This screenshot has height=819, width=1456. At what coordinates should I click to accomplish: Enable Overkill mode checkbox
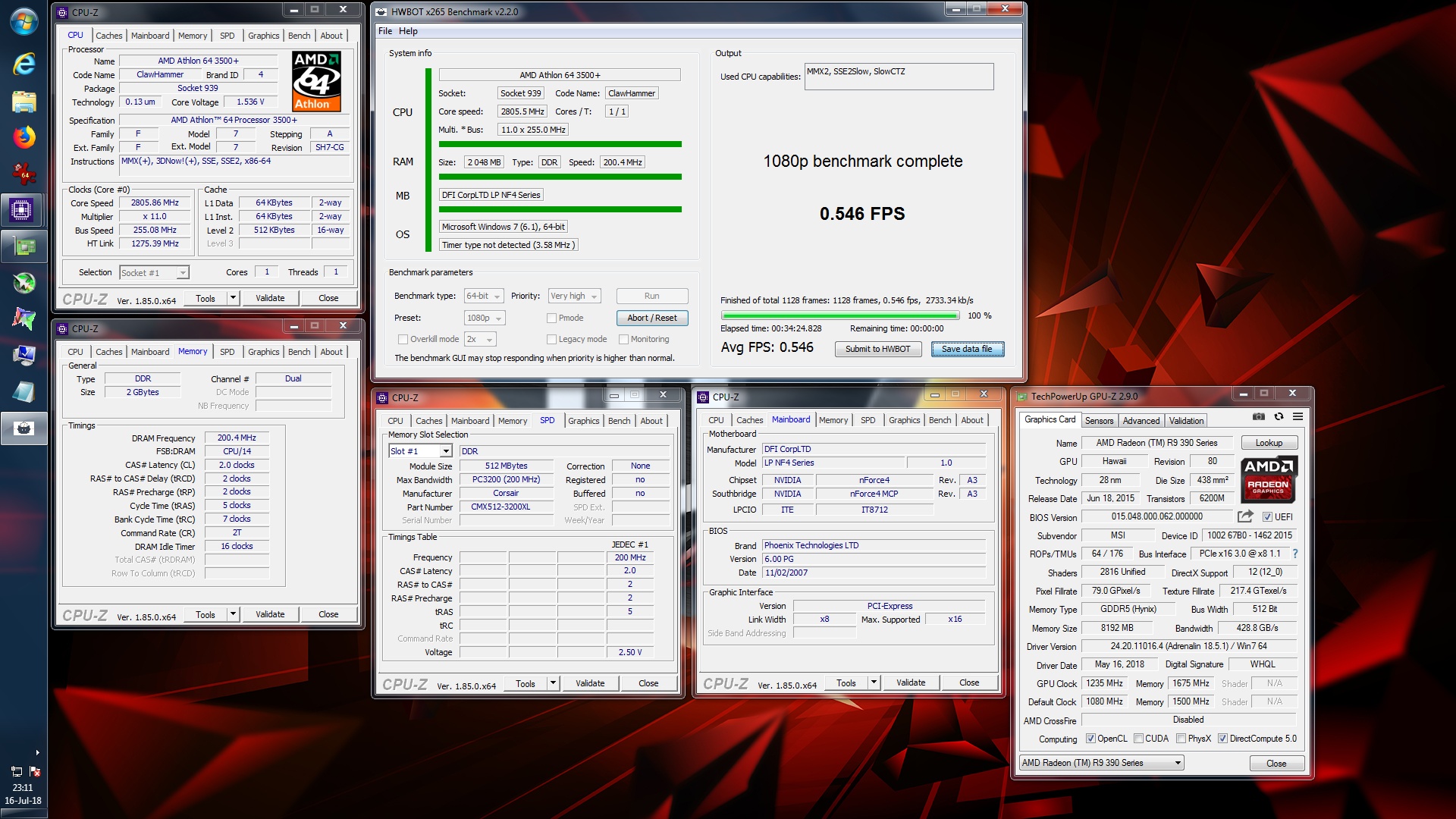coord(403,339)
